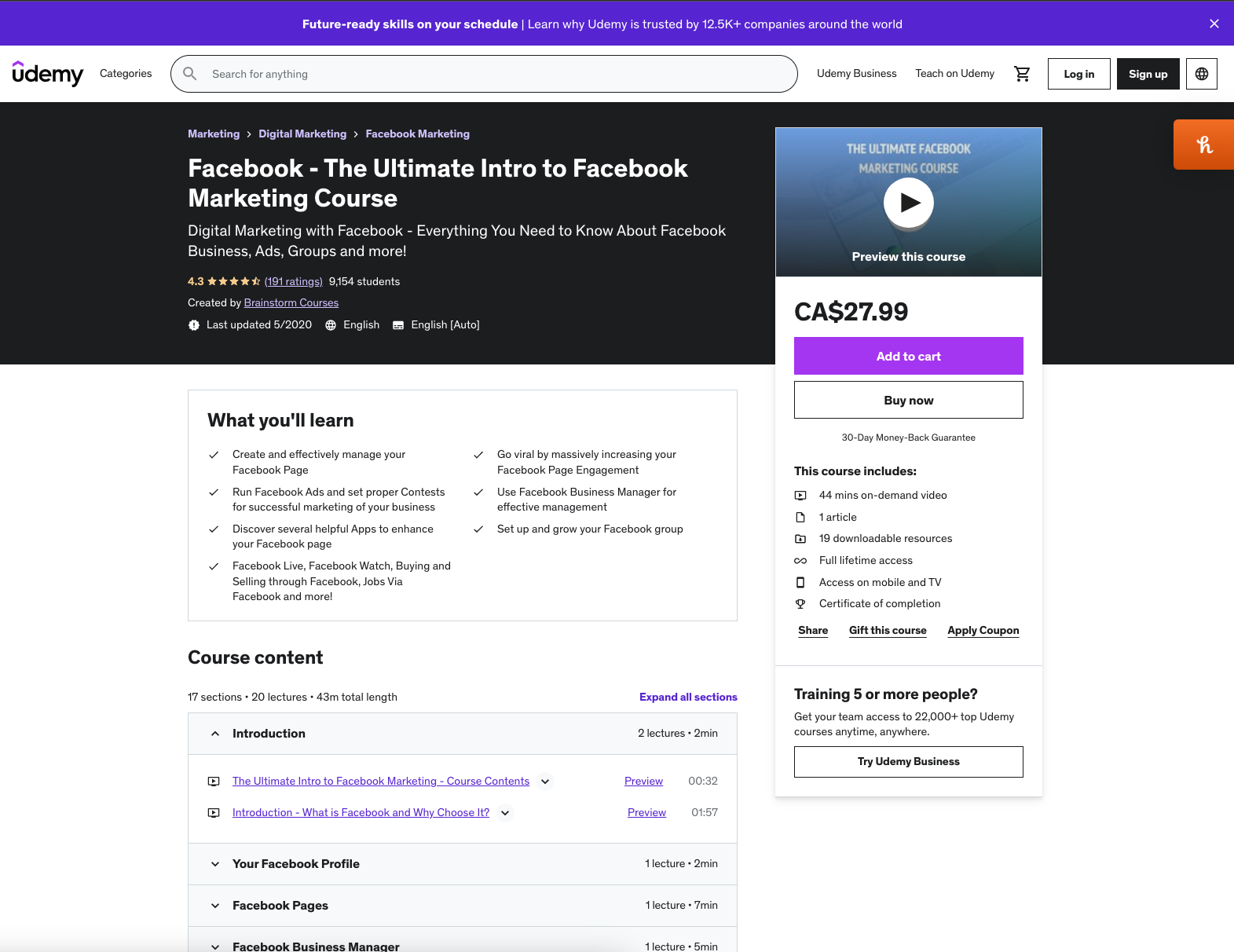
Task: Open the Apply Coupon option
Action: [x=983, y=630]
